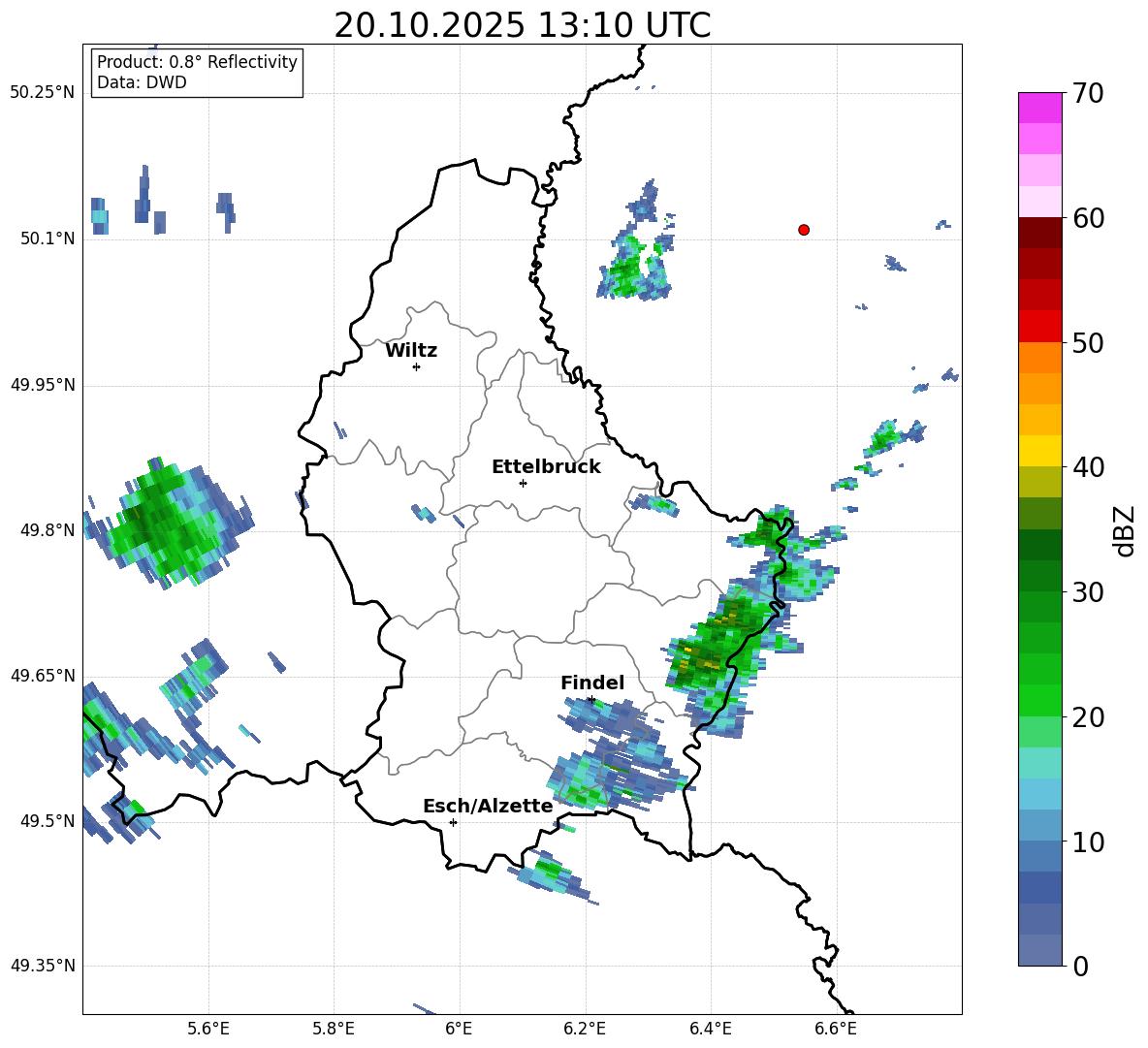Click the title 20.10.2025 13:10 UTC
Image resolution: width=1148 pixels, height=1048 pixels.
click(523, 25)
